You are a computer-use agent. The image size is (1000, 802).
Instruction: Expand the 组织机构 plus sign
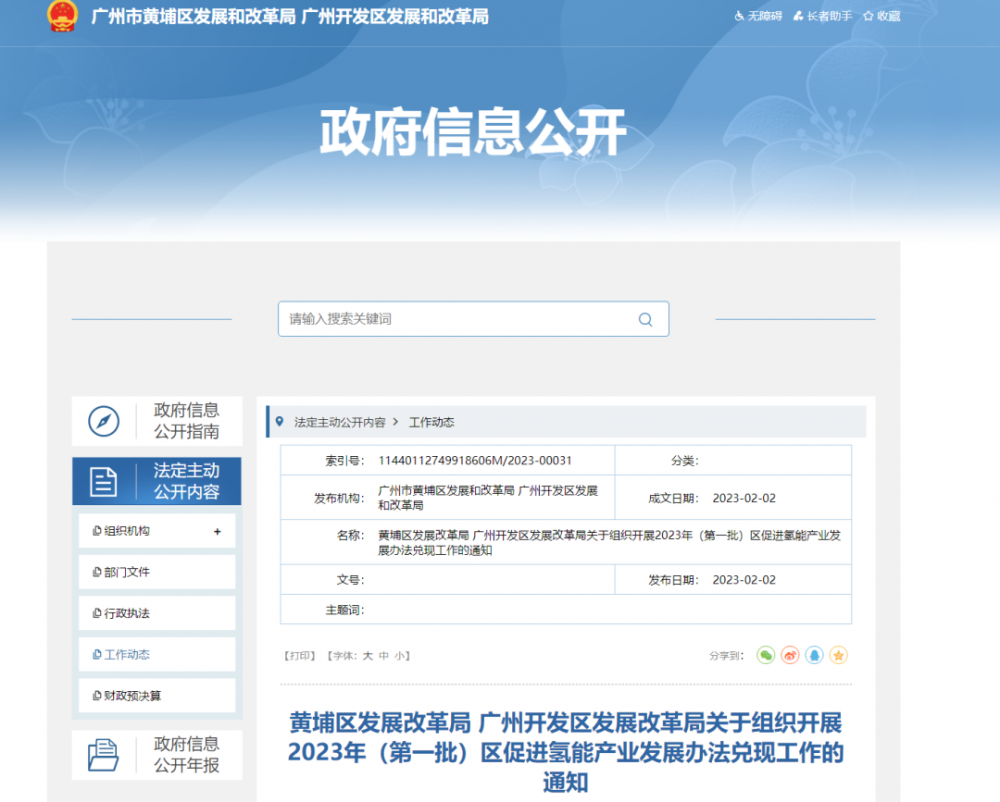coord(217,532)
